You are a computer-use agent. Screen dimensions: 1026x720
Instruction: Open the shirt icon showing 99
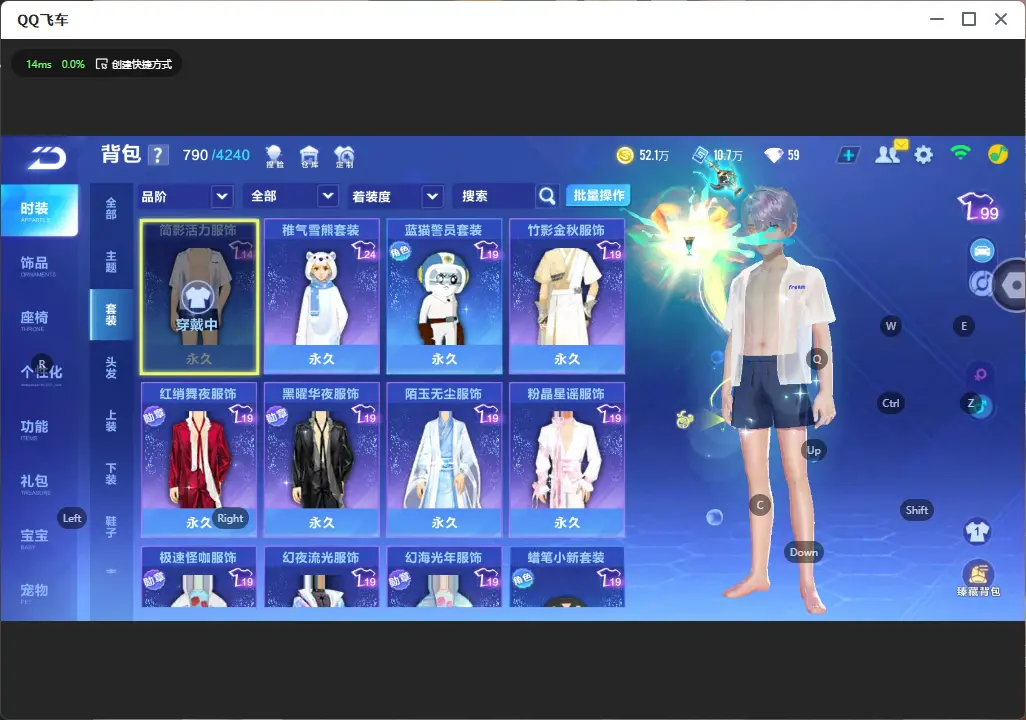978,206
